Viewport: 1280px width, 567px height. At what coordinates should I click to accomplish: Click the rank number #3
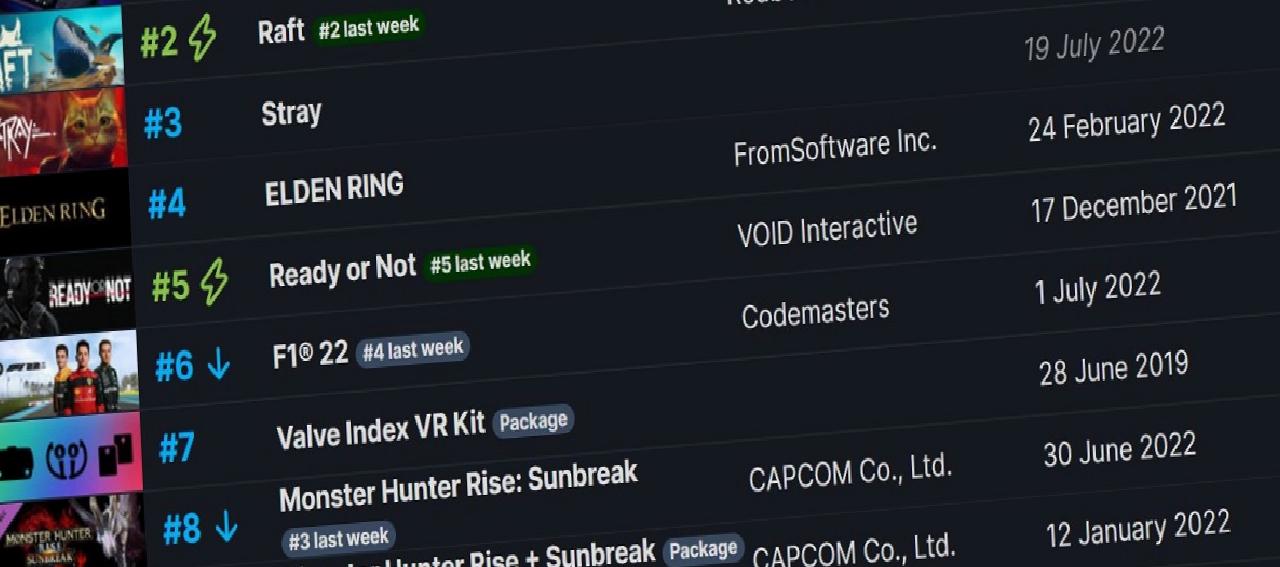pos(163,123)
